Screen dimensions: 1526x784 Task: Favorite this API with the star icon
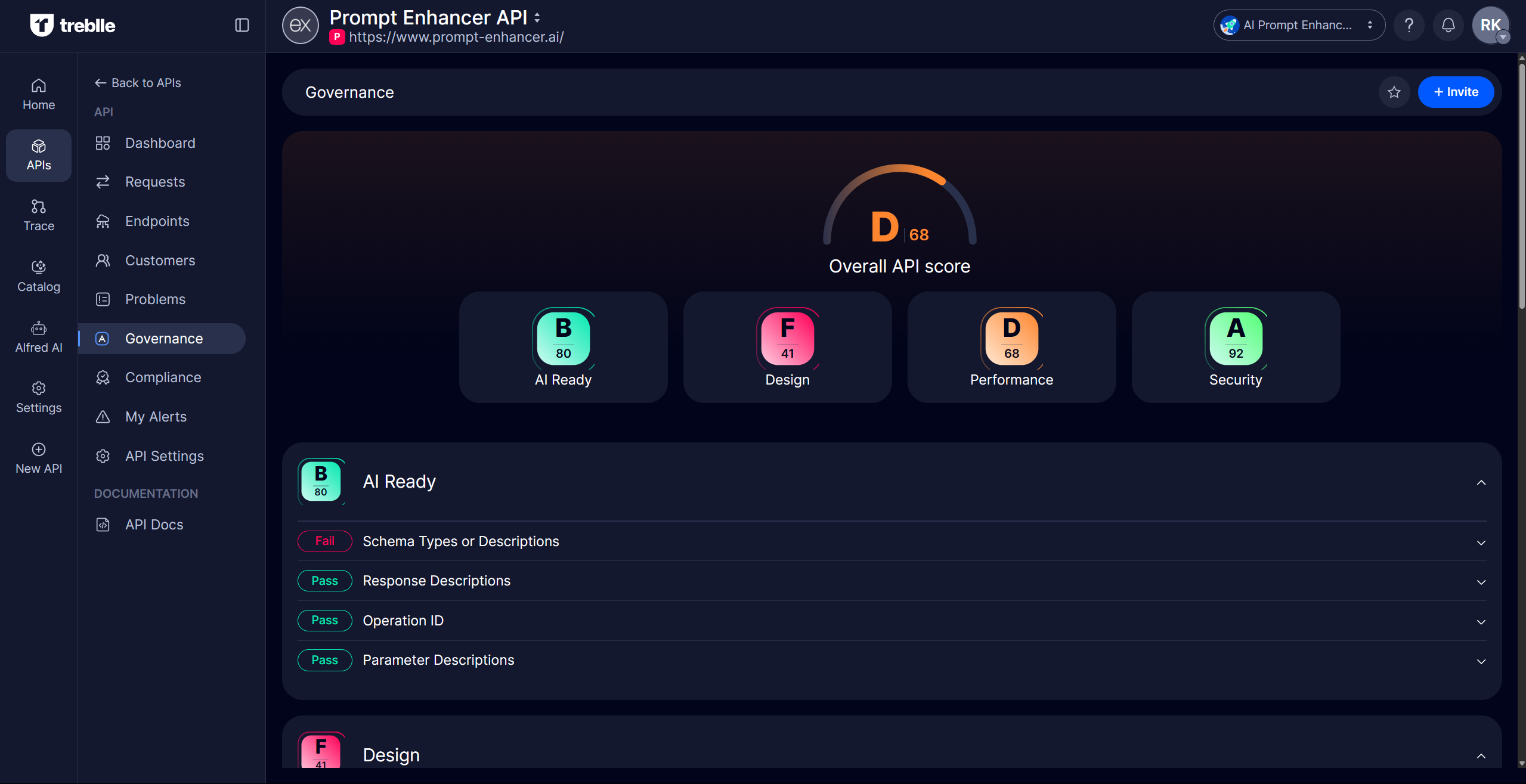tap(1394, 92)
